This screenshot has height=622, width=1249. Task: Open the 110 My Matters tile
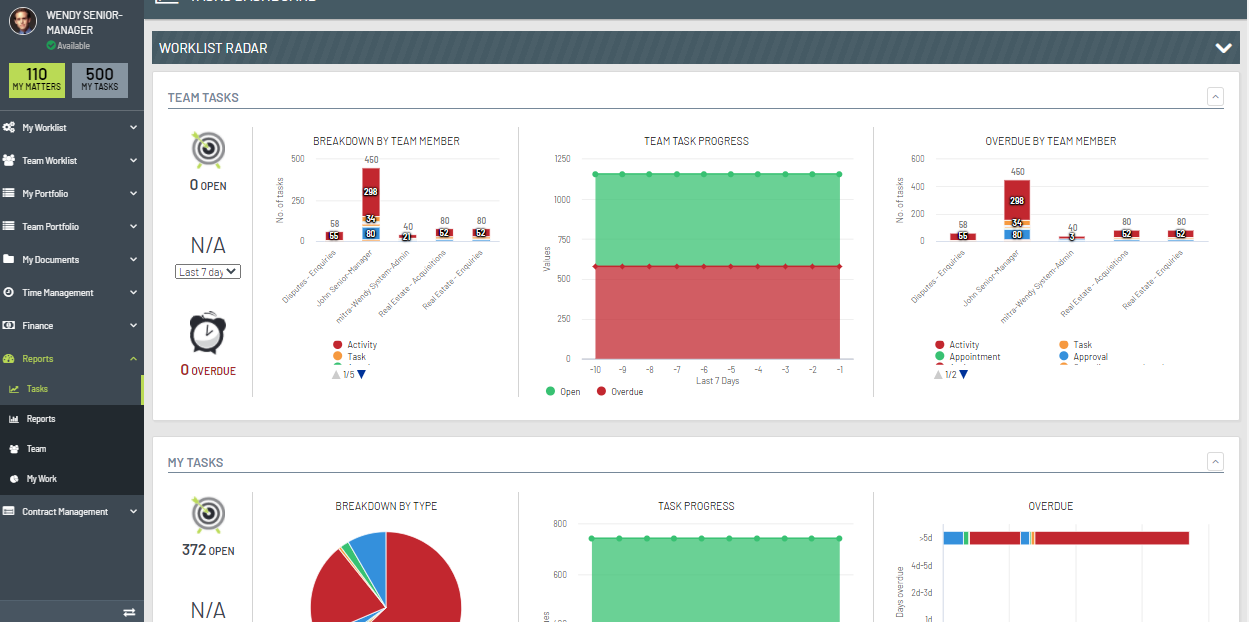tap(37, 80)
